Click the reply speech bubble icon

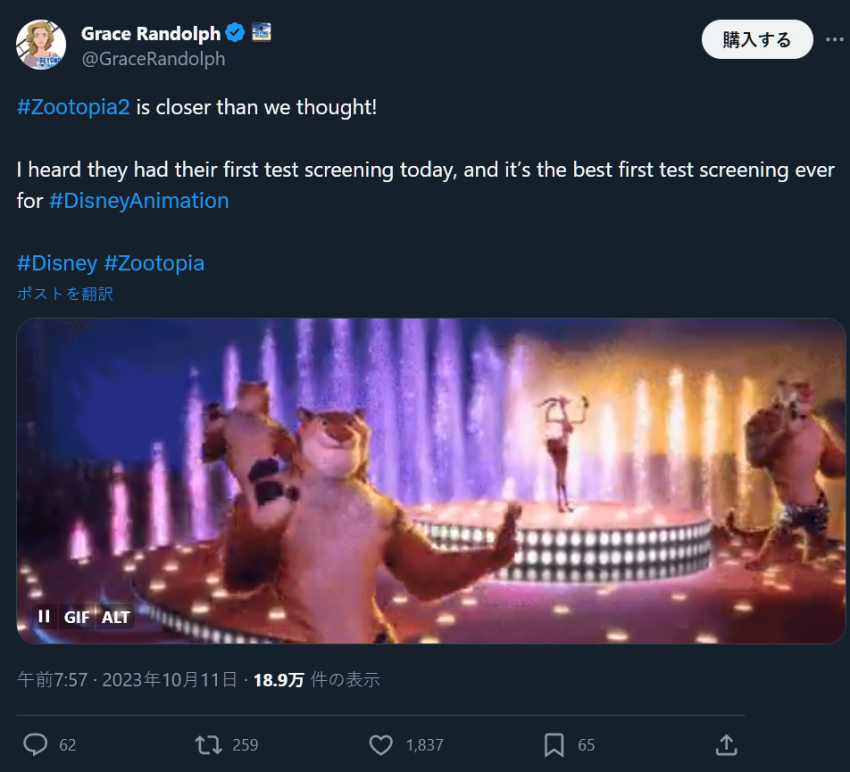tap(36, 744)
